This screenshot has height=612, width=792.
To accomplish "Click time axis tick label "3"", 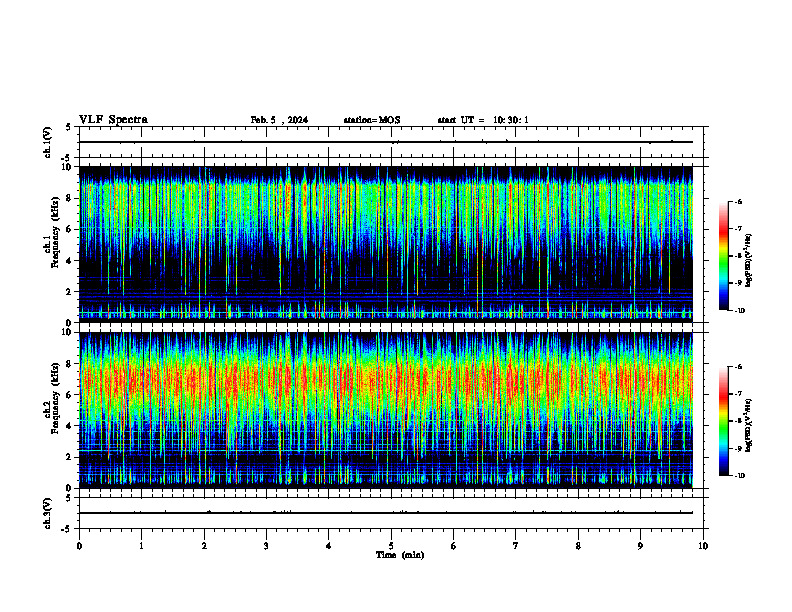I will coord(266,546).
